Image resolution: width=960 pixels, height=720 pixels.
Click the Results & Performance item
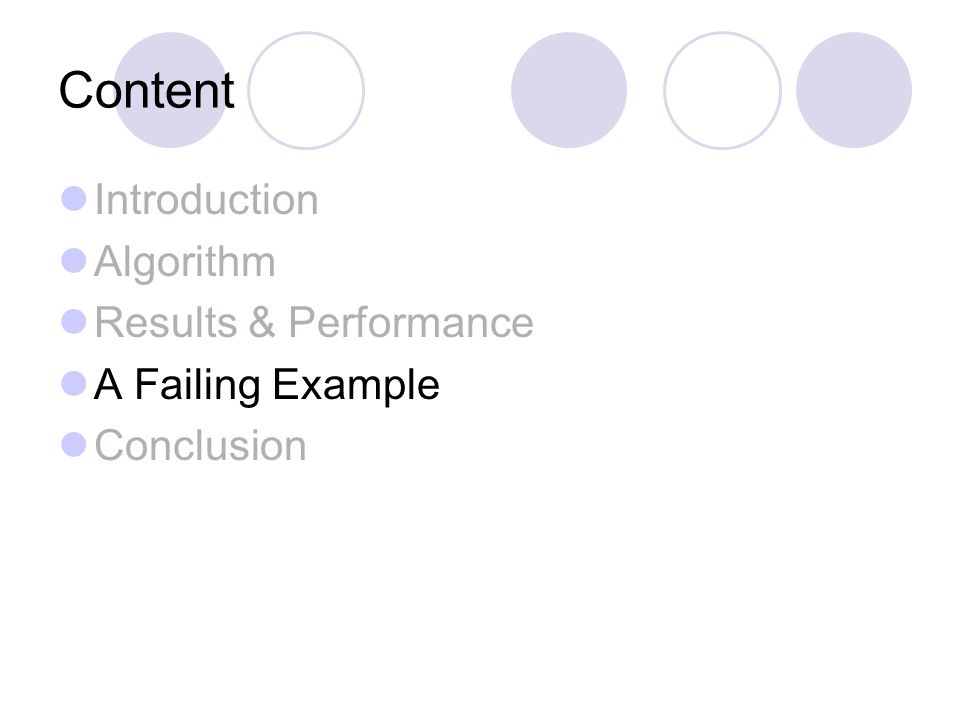pos(313,322)
